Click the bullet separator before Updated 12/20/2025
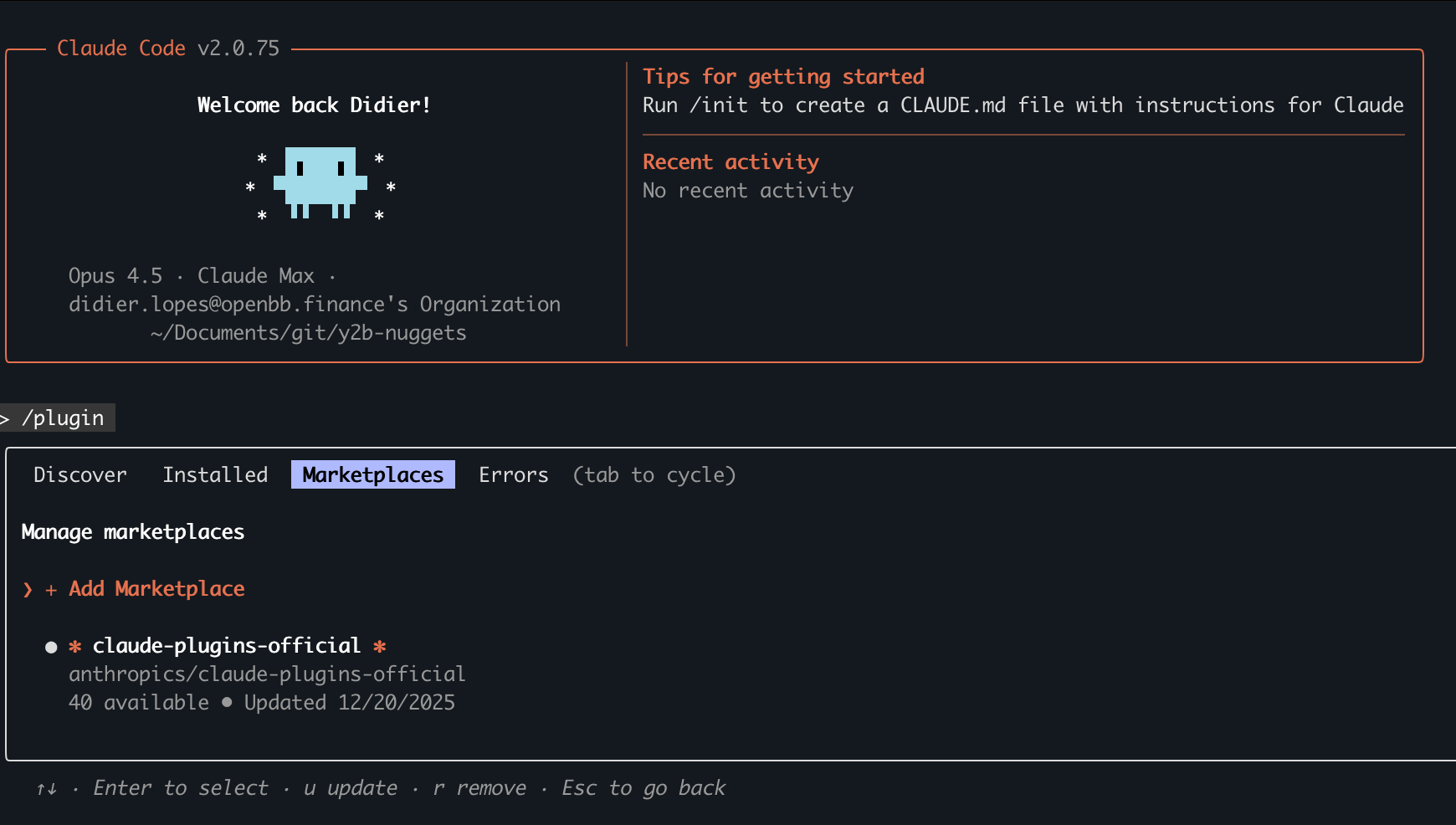 [227, 703]
